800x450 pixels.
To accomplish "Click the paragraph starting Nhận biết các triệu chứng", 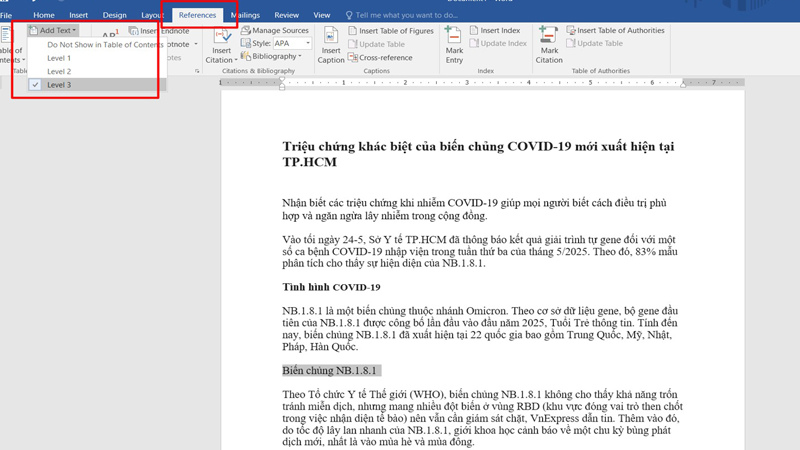I will [x=474, y=209].
